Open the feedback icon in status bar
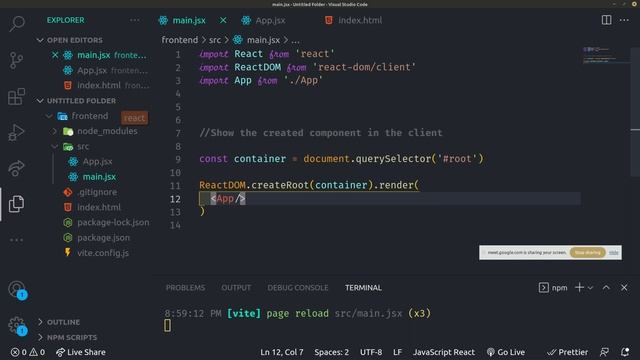640x360 pixels. coord(604,352)
